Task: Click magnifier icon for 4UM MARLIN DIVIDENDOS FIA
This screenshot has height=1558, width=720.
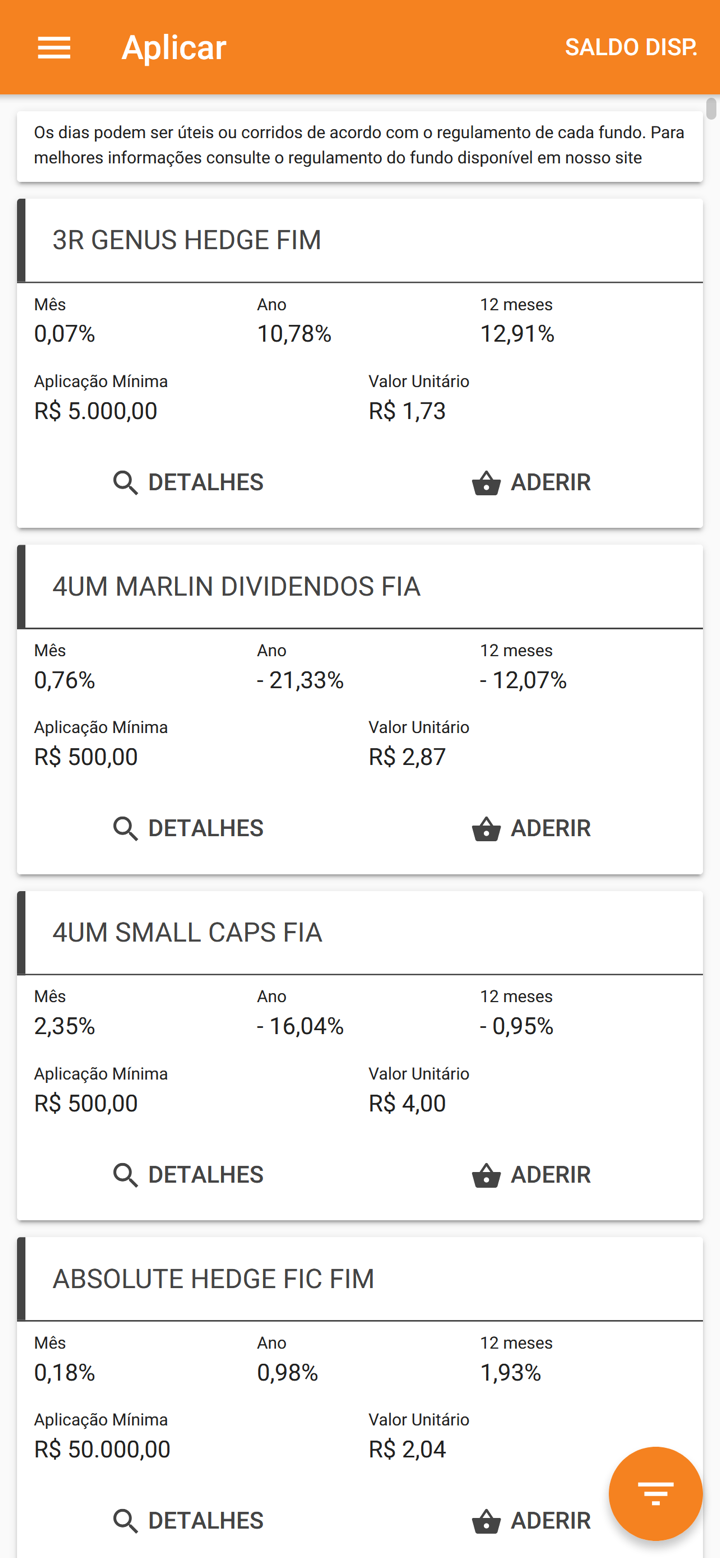Action: pyautogui.click(x=125, y=829)
